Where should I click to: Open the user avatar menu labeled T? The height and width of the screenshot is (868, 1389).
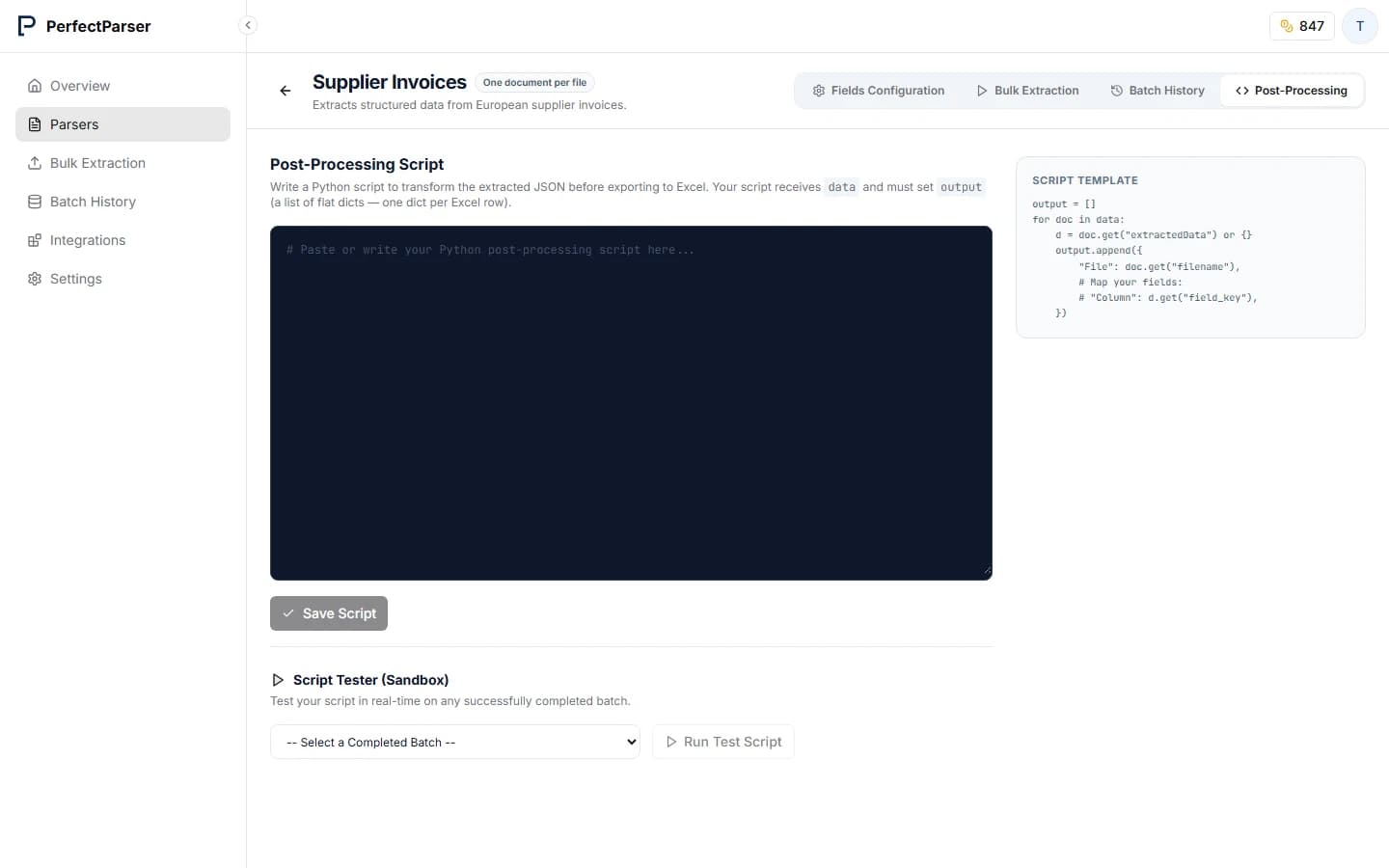click(1360, 26)
